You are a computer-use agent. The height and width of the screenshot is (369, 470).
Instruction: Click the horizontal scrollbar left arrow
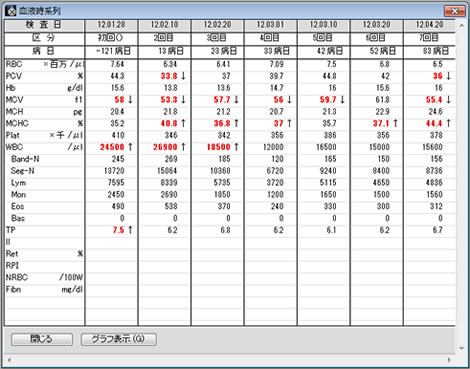[9, 360]
